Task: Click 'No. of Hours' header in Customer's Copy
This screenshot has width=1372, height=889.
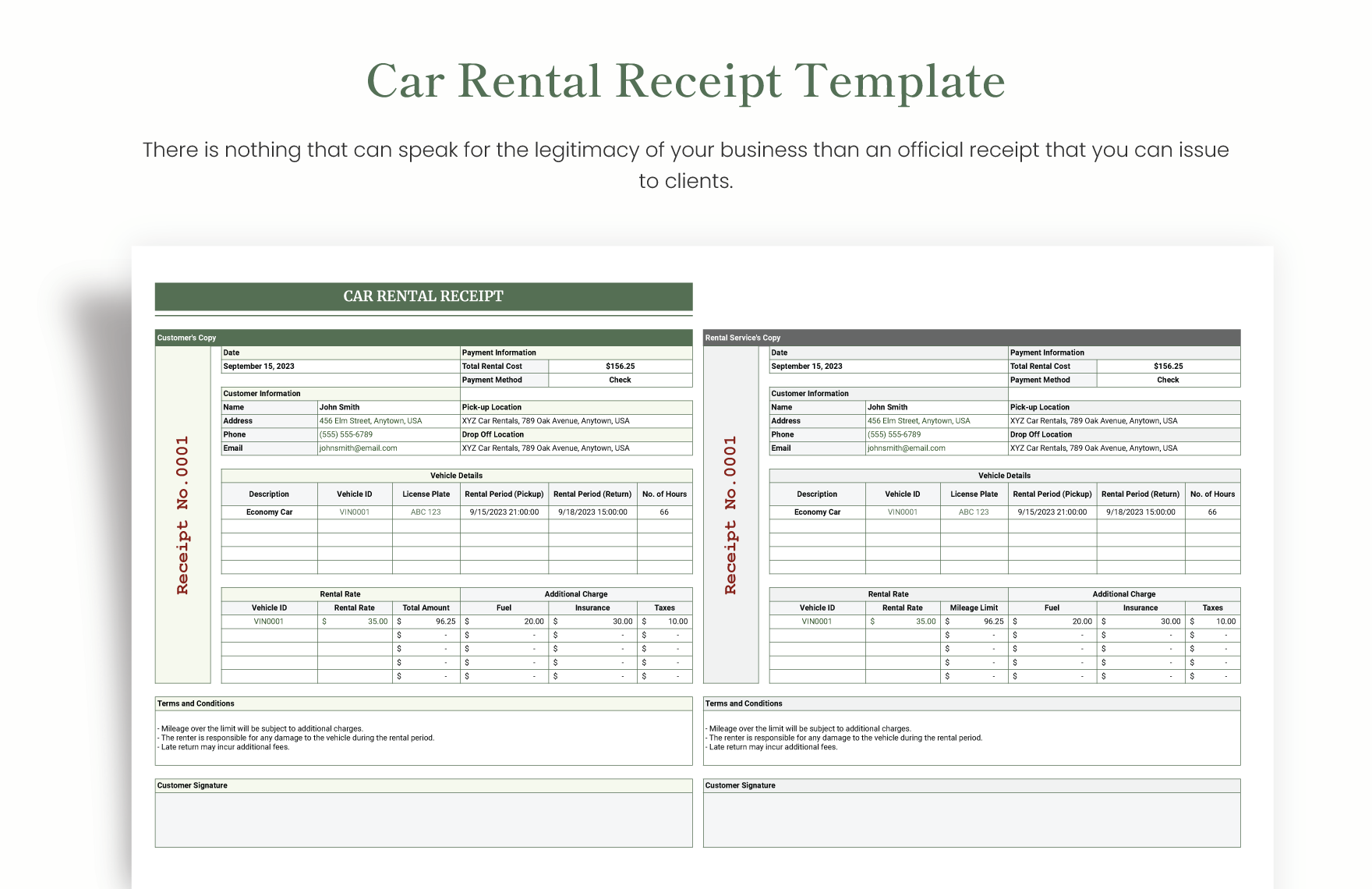Action: tap(665, 494)
